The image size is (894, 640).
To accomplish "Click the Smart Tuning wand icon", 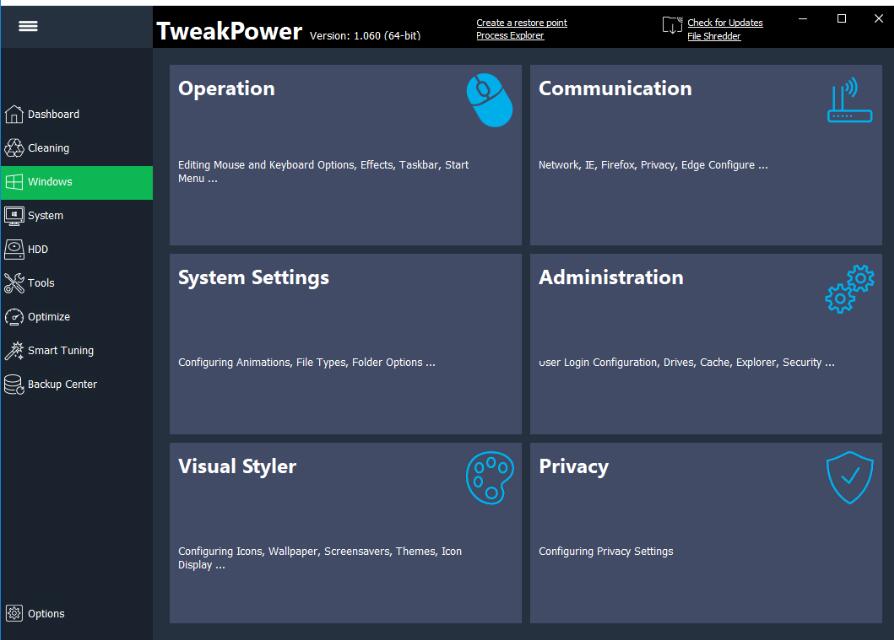I will 14,351.
